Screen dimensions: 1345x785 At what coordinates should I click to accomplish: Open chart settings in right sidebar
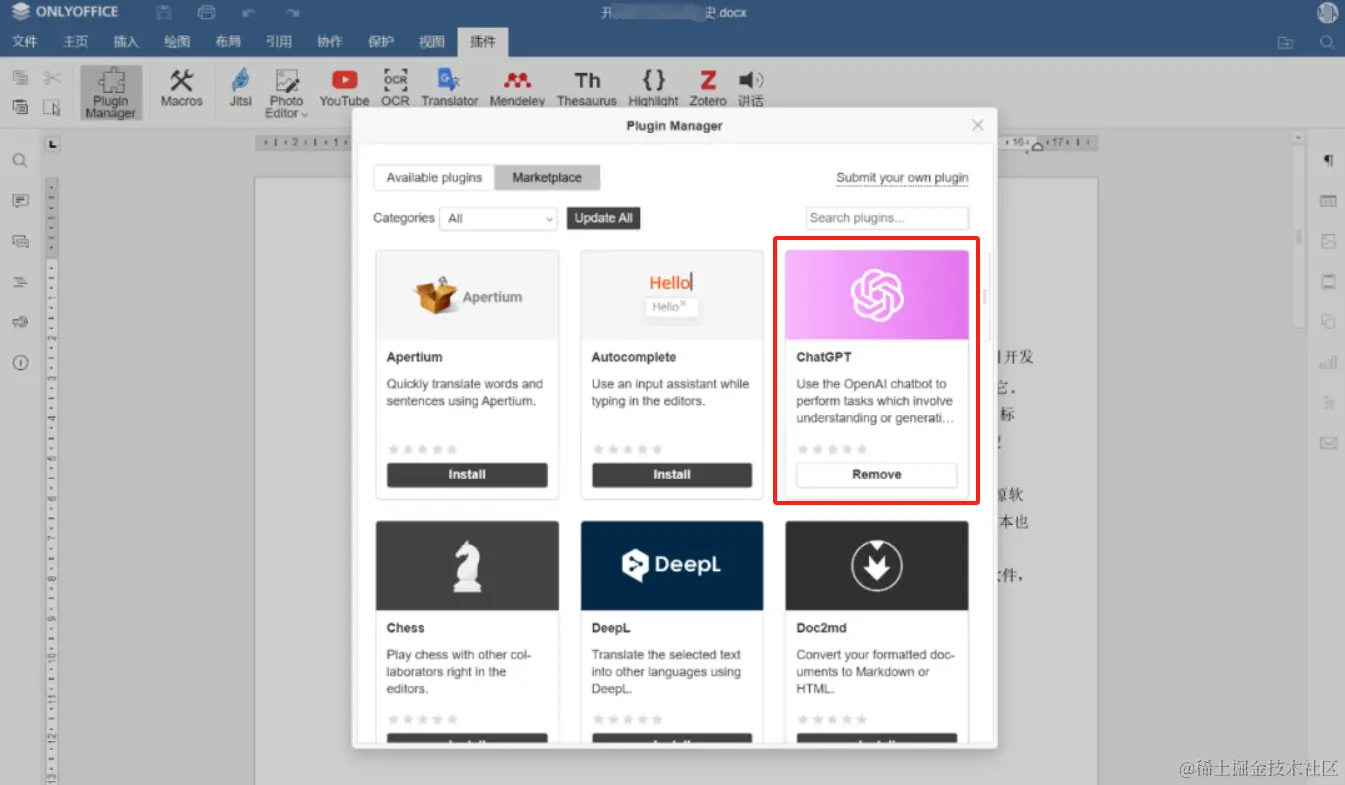1329,363
